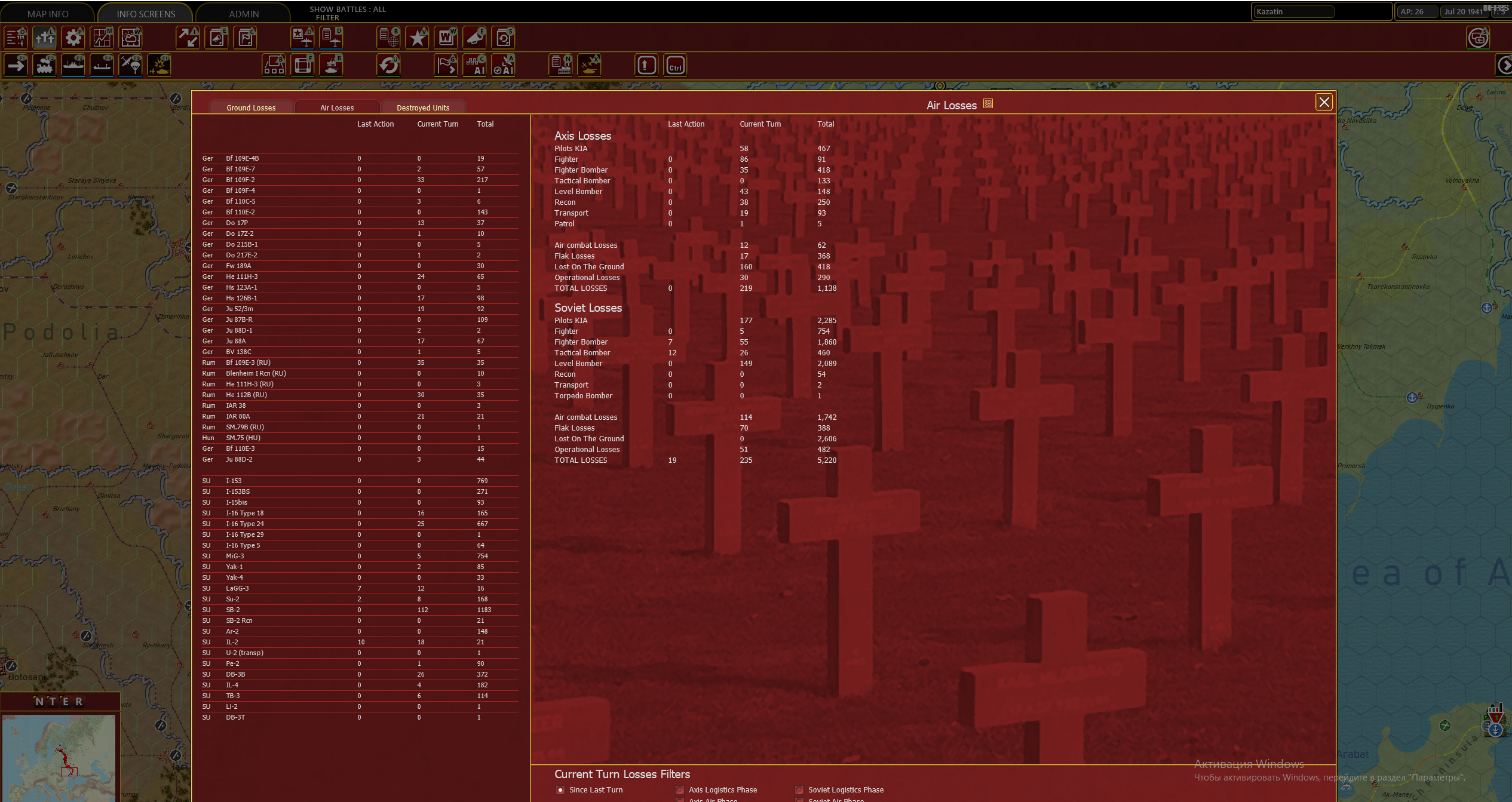Open the victory screen star icon
The image size is (1512, 802).
[x=418, y=38]
